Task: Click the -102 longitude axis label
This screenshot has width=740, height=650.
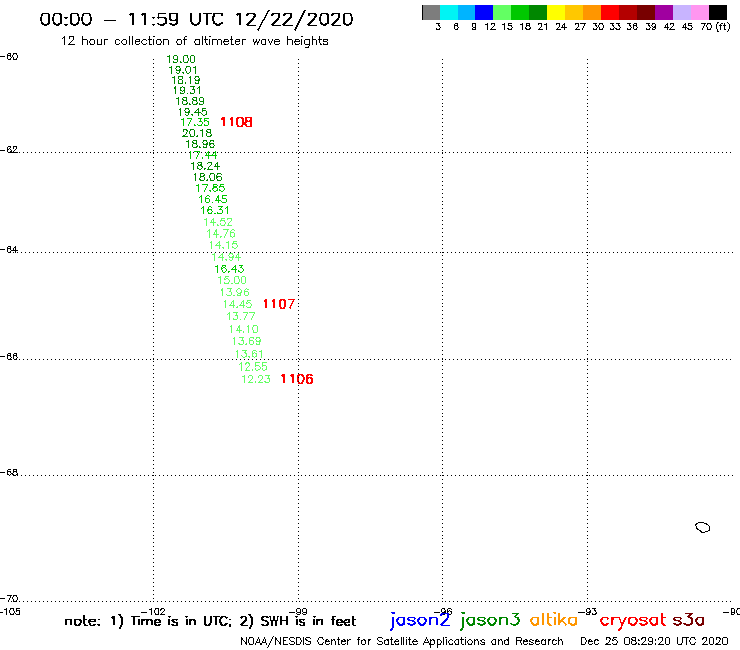Action: click(x=153, y=612)
